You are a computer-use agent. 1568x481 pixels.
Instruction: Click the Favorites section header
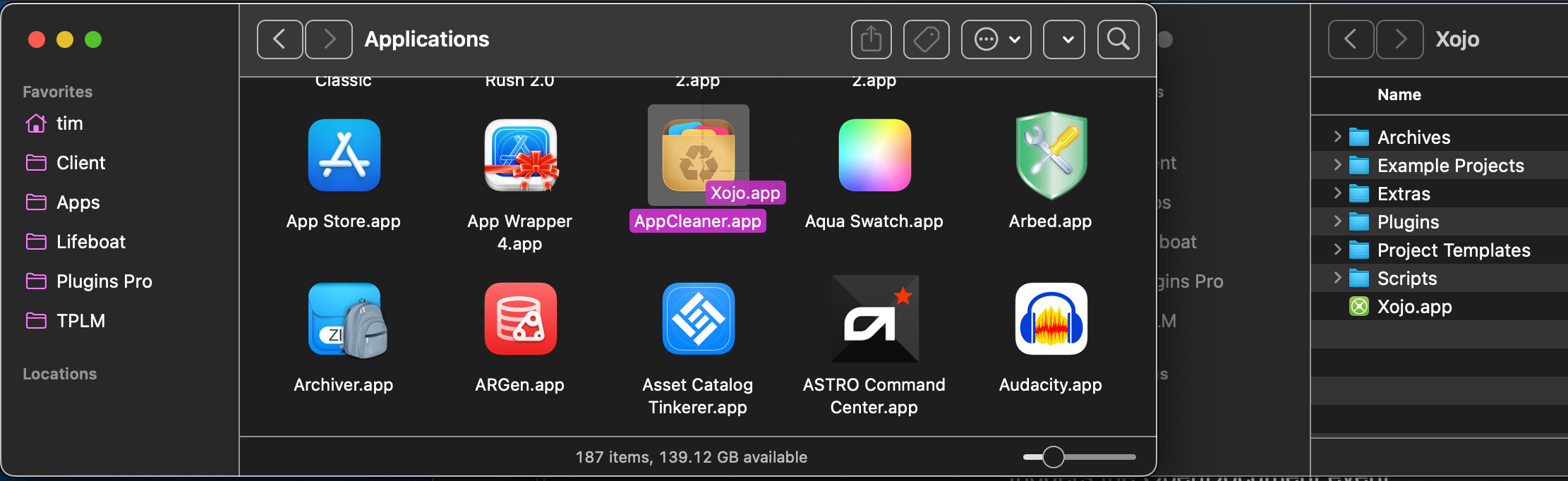pyautogui.click(x=58, y=92)
